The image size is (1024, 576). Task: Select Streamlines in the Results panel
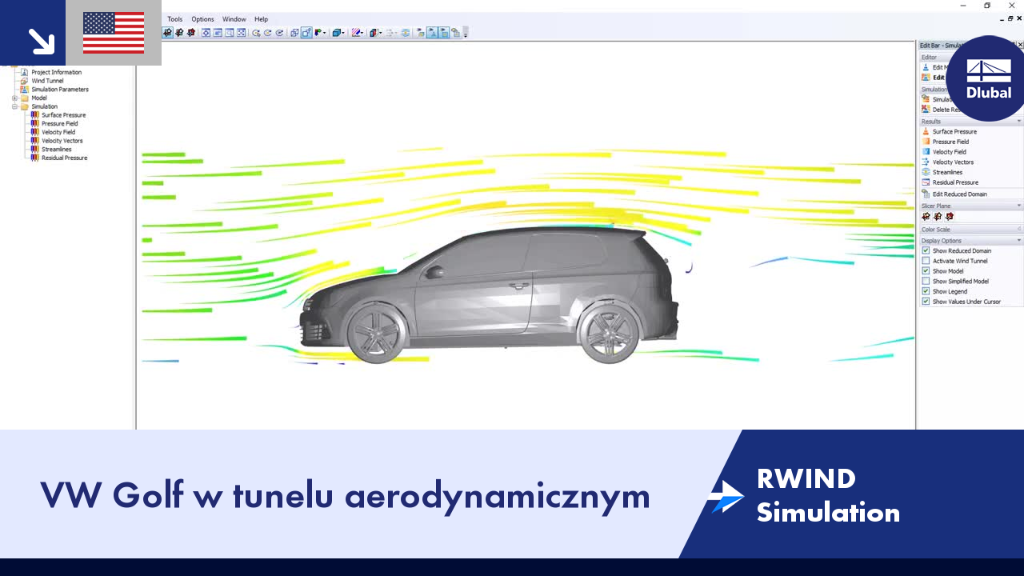coord(947,172)
